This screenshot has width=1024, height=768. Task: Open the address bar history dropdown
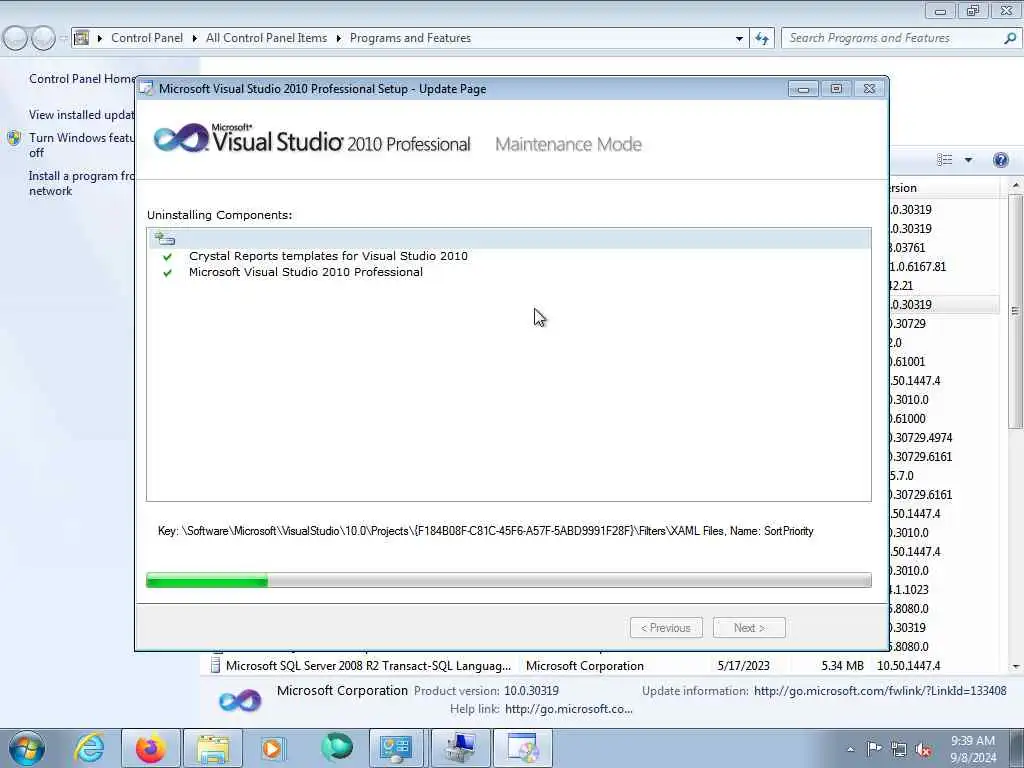(739, 39)
